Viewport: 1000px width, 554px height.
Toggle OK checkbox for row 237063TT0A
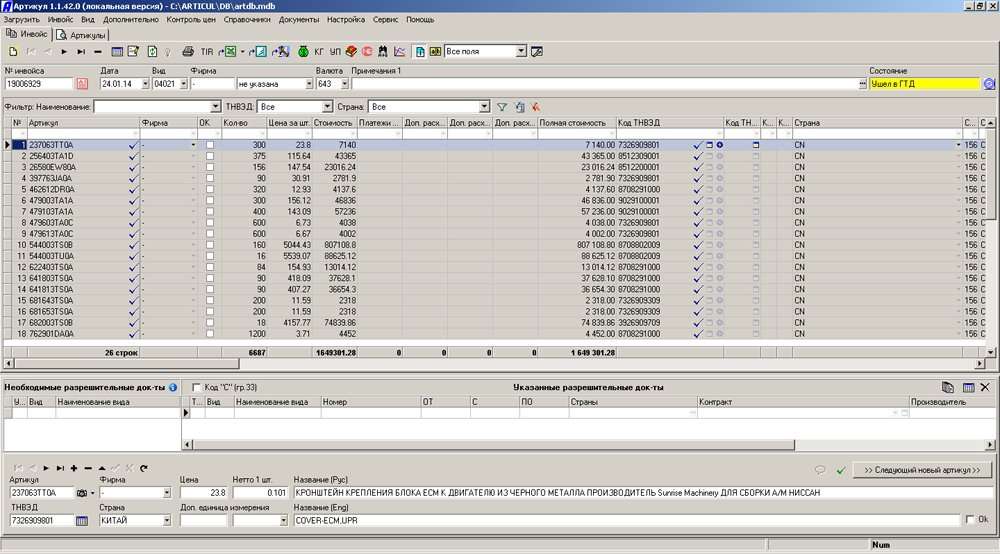210,145
